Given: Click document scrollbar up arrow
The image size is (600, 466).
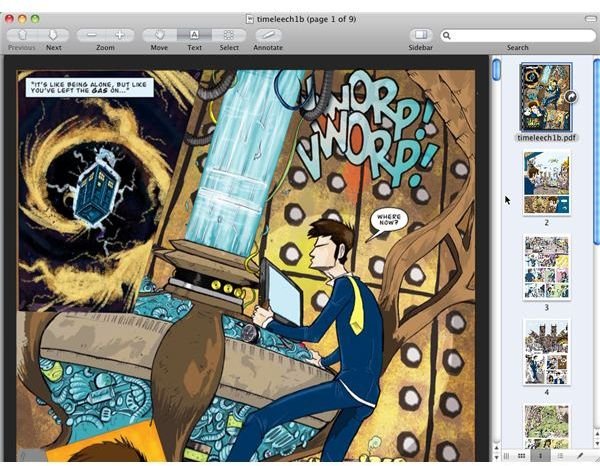Looking at the screenshot, I should 496,447.
